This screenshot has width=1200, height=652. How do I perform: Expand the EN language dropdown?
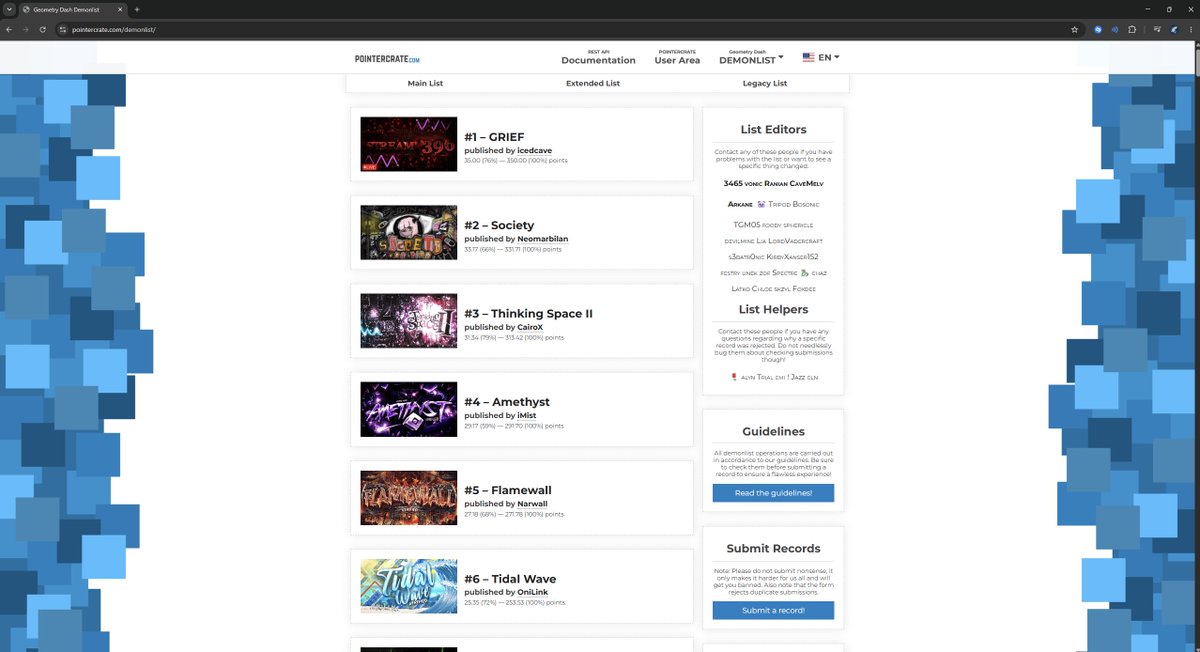(829, 57)
